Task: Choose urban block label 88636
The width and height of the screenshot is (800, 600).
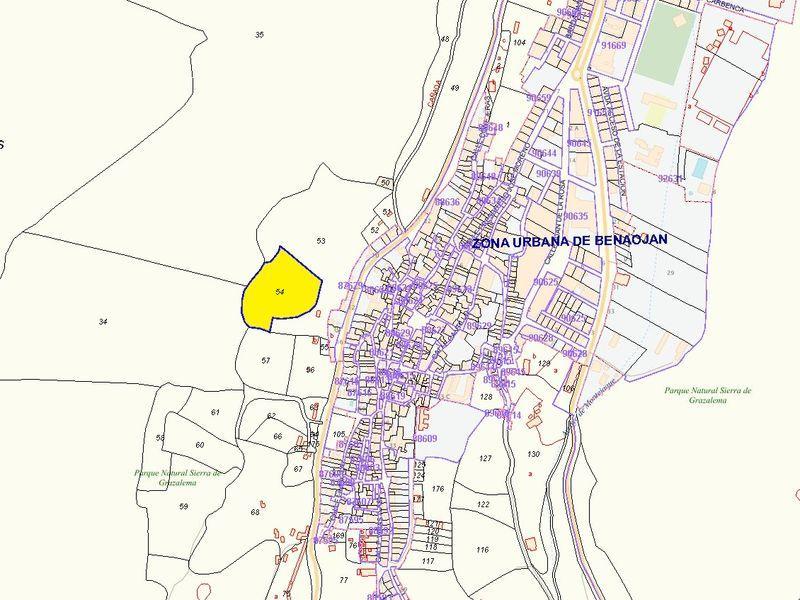Action: point(447,202)
